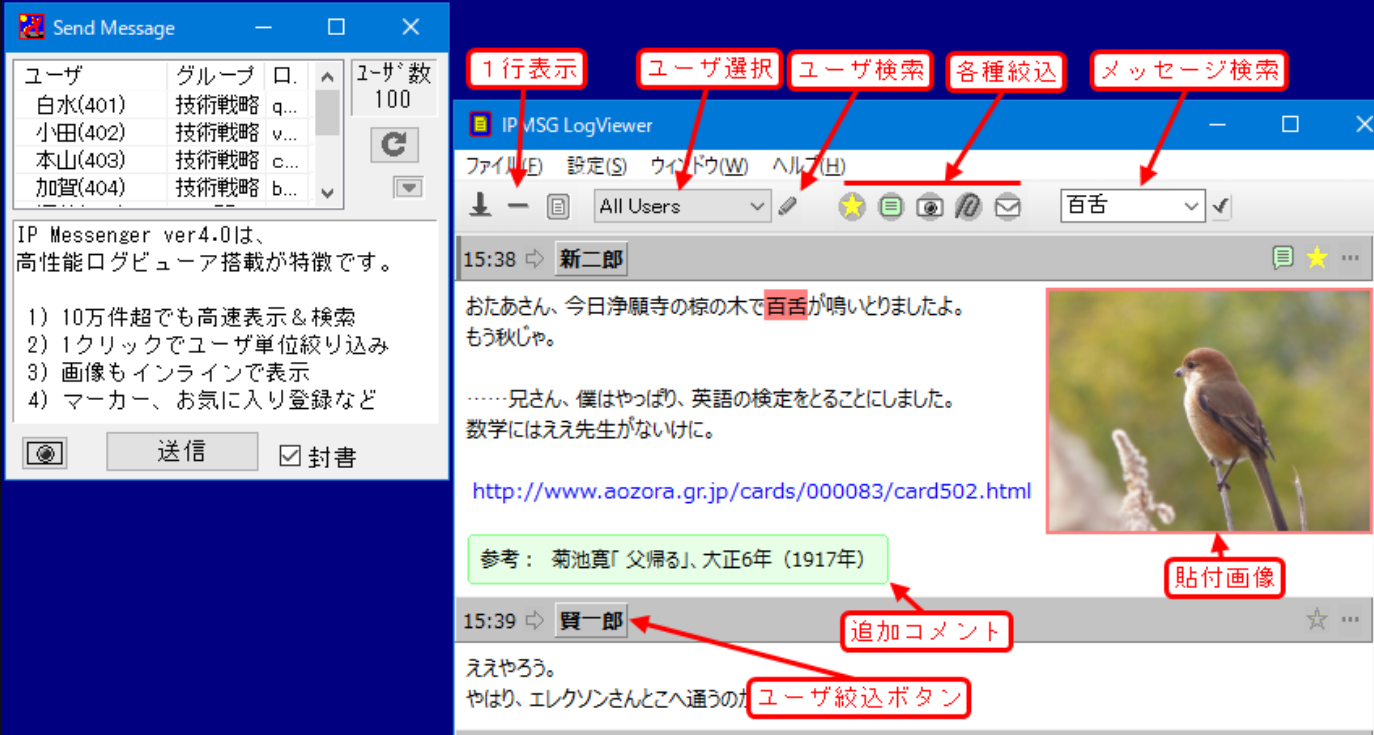Toggle the favorite star on 新二郎's message
Screen dimensions: 1374x735
tap(1316, 258)
